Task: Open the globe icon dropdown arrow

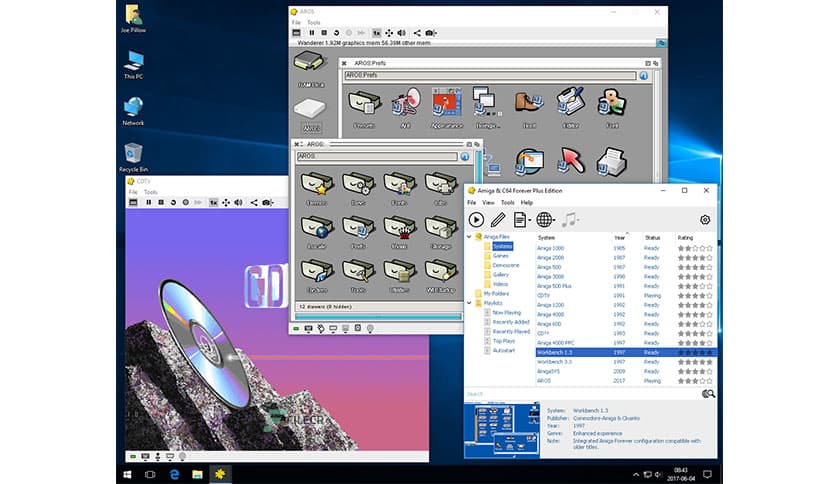Action: pyautogui.click(x=554, y=220)
